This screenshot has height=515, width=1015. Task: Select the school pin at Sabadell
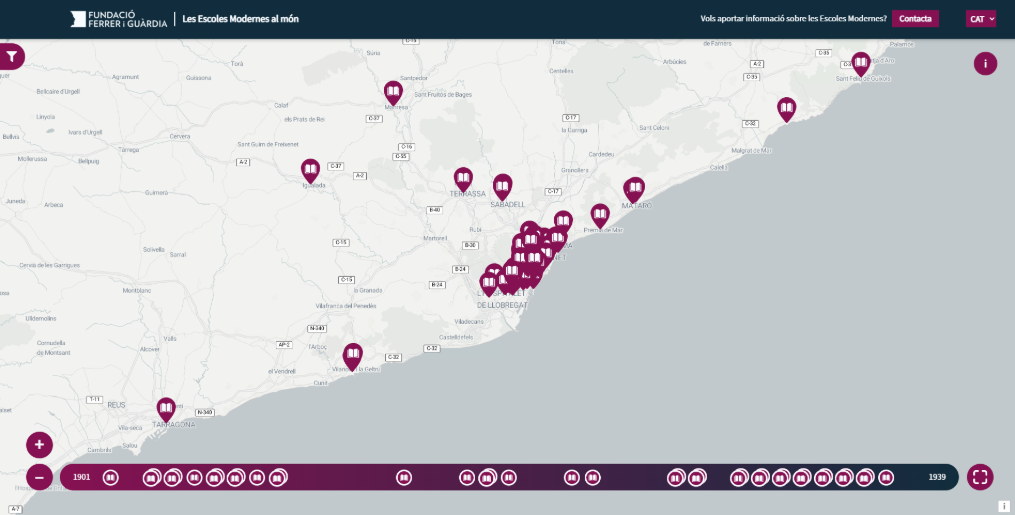point(502,184)
